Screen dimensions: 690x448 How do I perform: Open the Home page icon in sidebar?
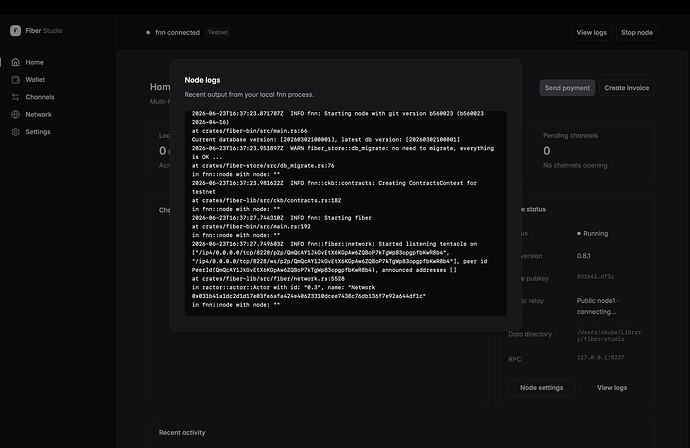15,62
